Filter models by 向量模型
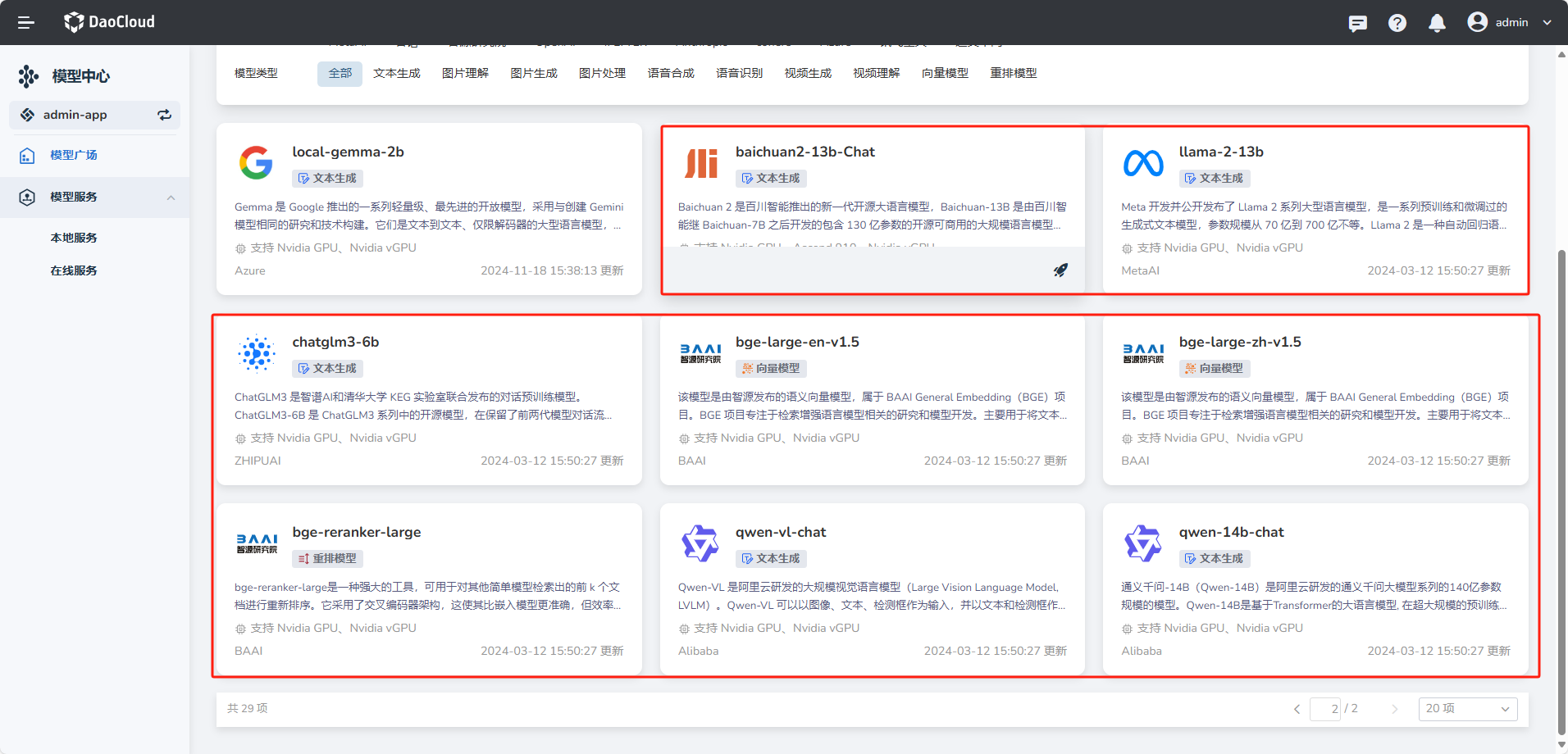Image resolution: width=1568 pixels, height=754 pixels. point(945,73)
